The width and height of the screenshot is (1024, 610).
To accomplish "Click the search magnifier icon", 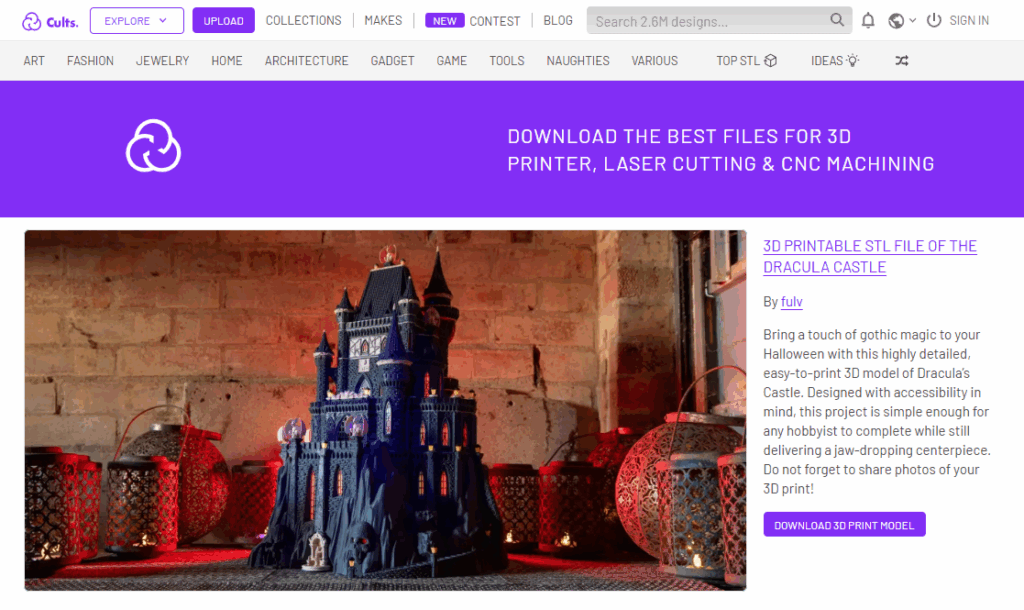I will click(x=837, y=20).
